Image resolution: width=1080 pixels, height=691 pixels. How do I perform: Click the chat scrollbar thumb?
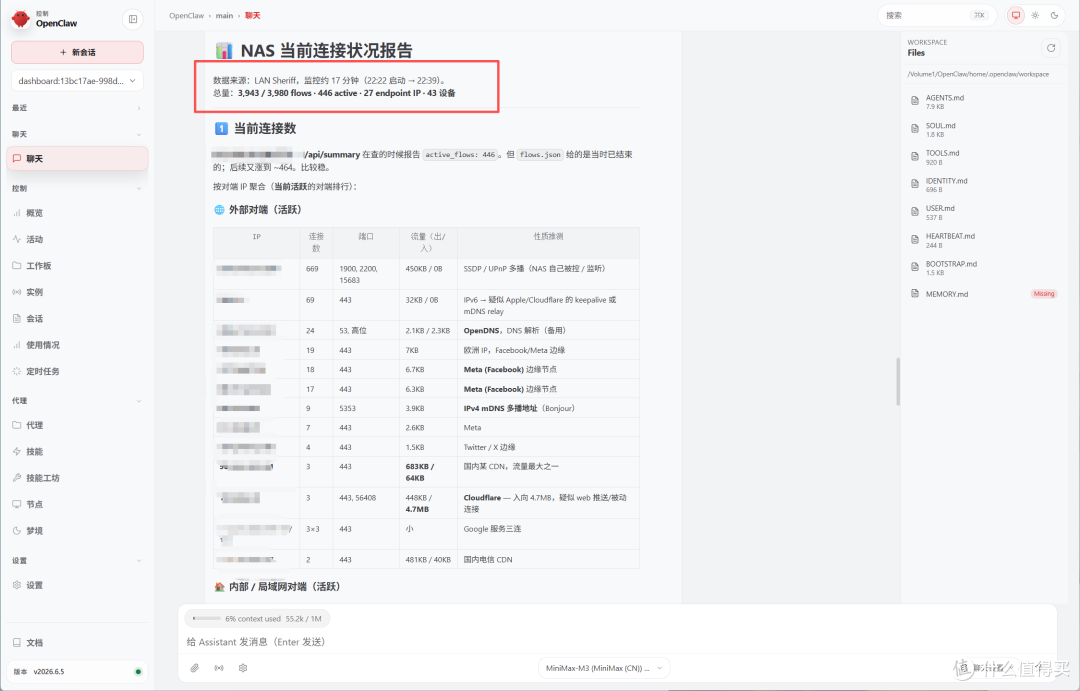[898, 381]
